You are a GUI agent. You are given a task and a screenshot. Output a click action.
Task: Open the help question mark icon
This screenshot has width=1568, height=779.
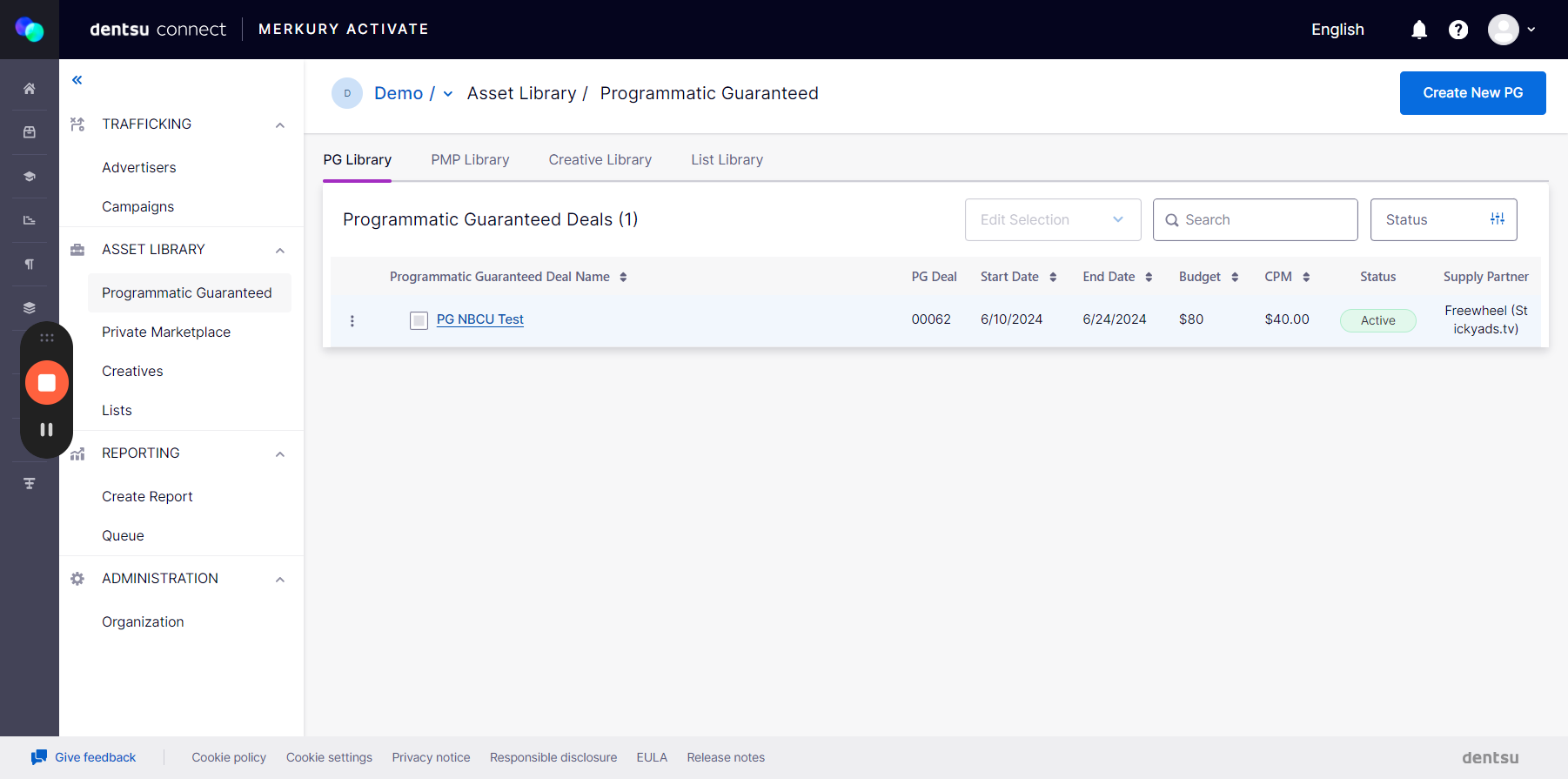(1458, 30)
